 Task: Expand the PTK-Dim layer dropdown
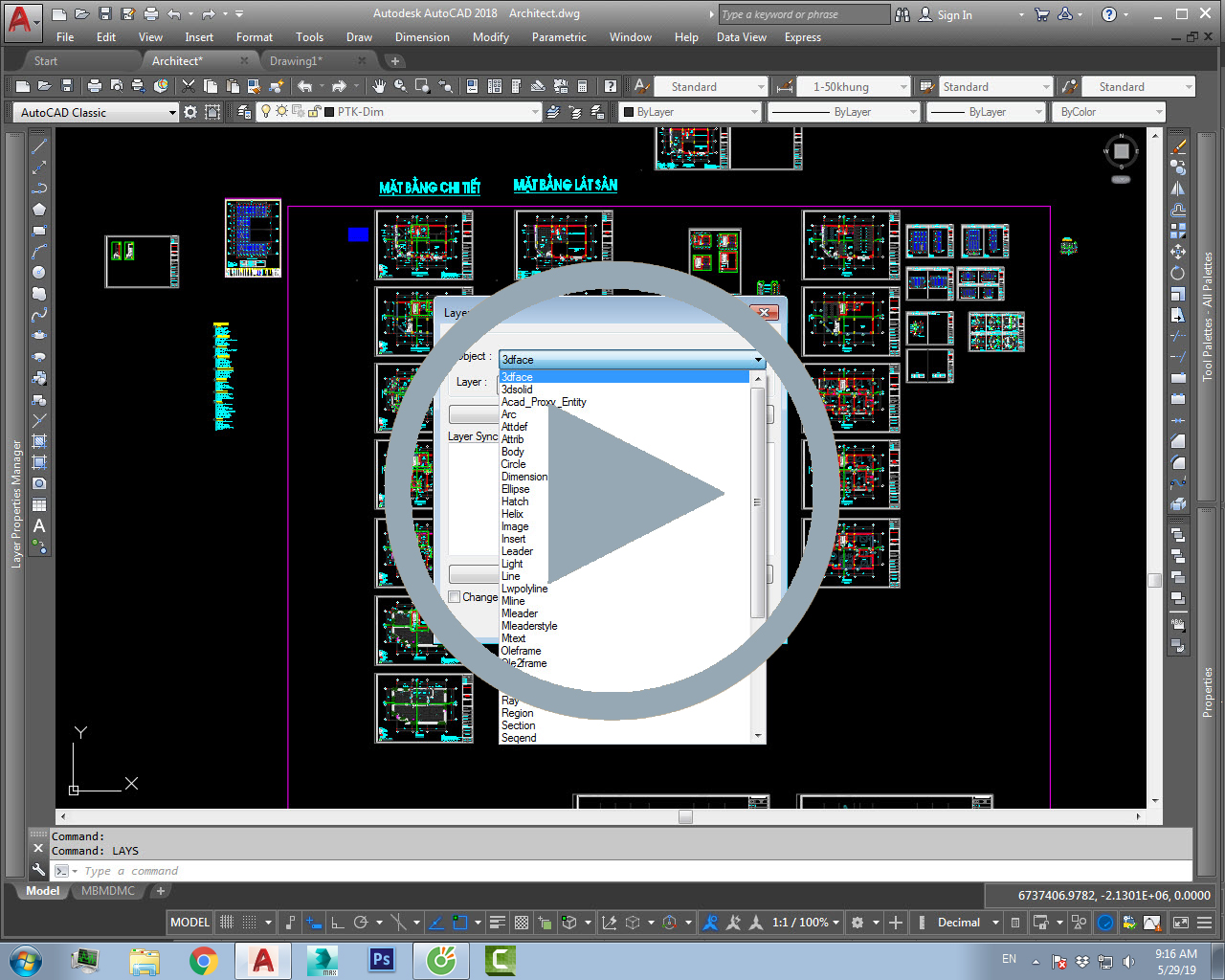[535, 112]
